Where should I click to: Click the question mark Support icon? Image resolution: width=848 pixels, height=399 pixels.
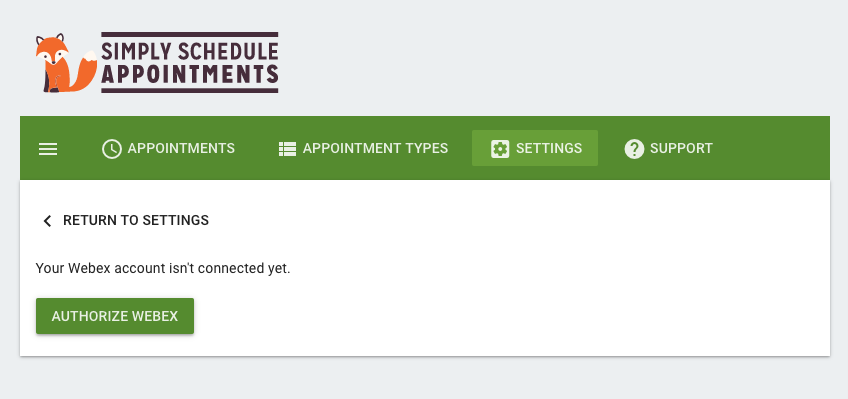point(634,149)
